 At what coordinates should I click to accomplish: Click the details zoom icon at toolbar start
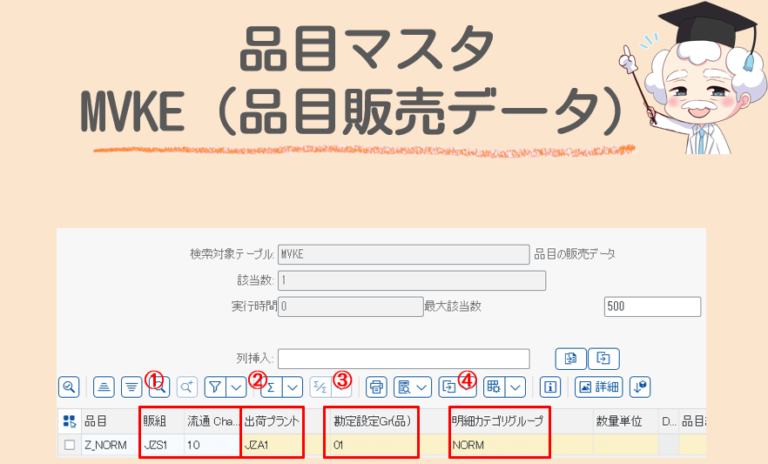coord(69,386)
